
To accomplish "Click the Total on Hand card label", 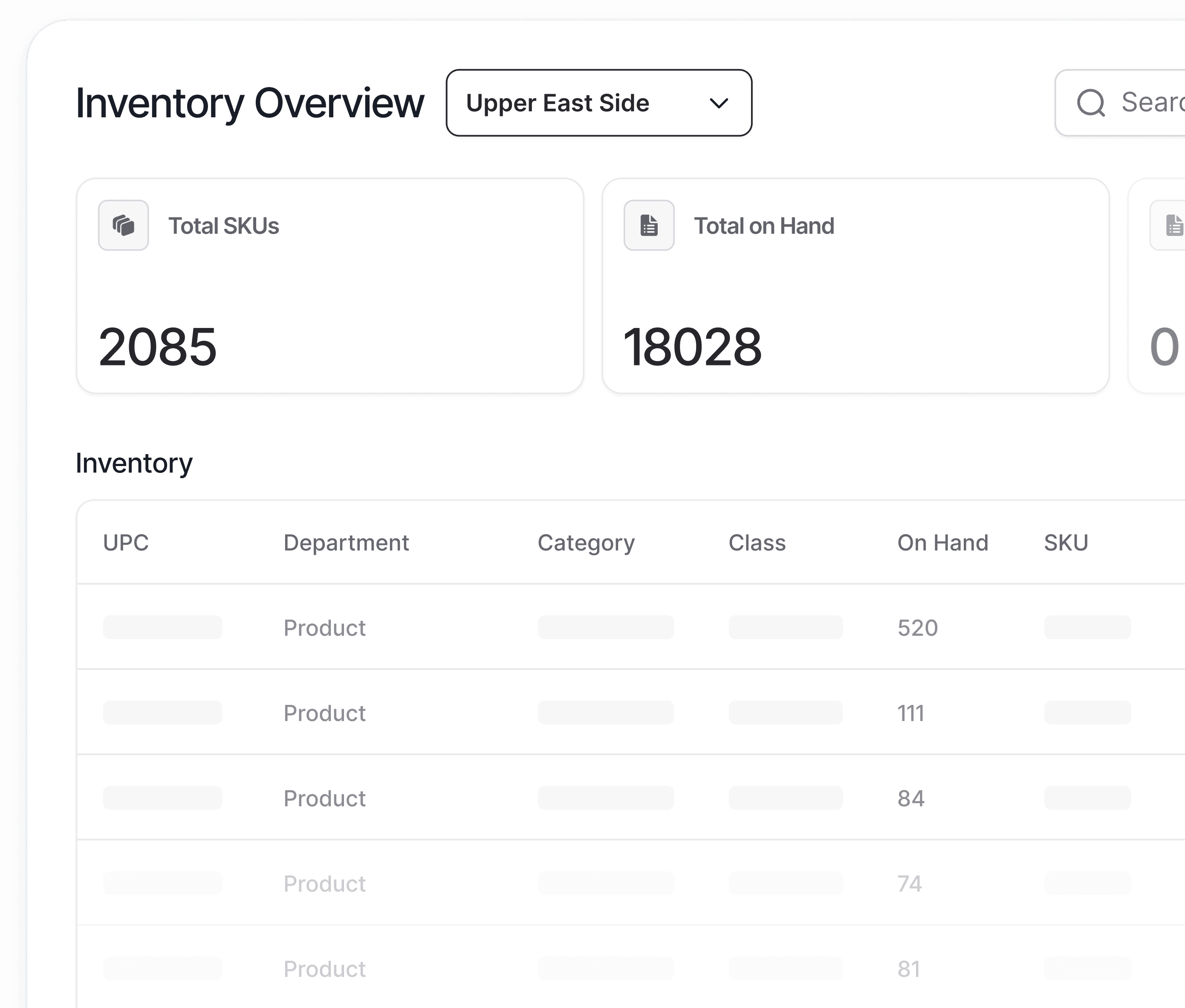I will tap(763, 226).
